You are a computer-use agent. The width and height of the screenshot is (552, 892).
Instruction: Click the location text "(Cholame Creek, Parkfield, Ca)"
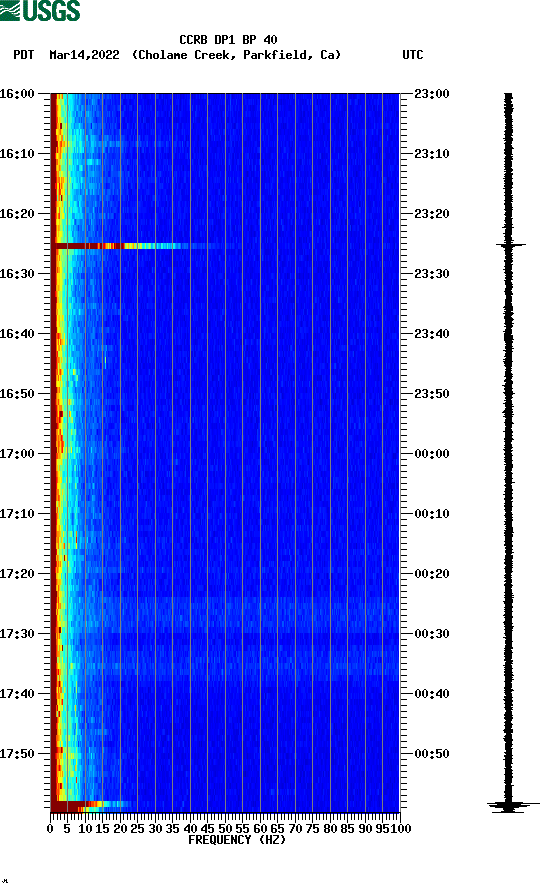[236, 55]
